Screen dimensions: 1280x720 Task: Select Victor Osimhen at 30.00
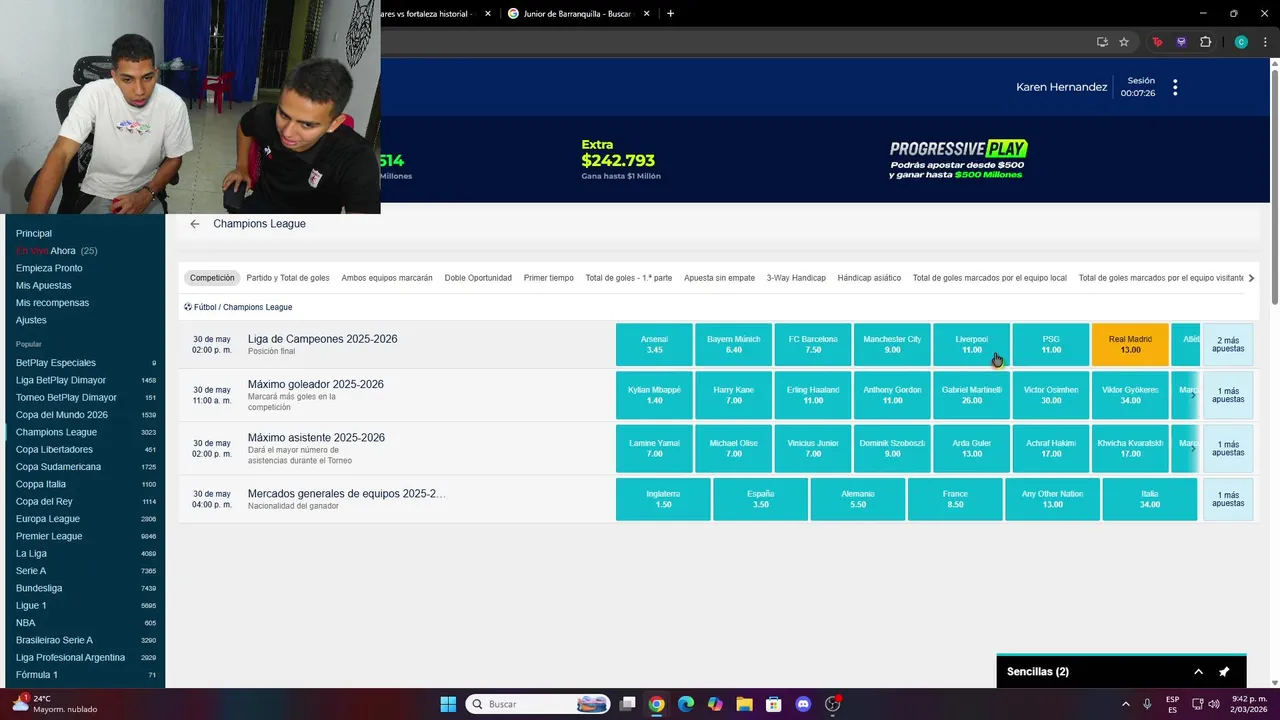tap(1051, 395)
